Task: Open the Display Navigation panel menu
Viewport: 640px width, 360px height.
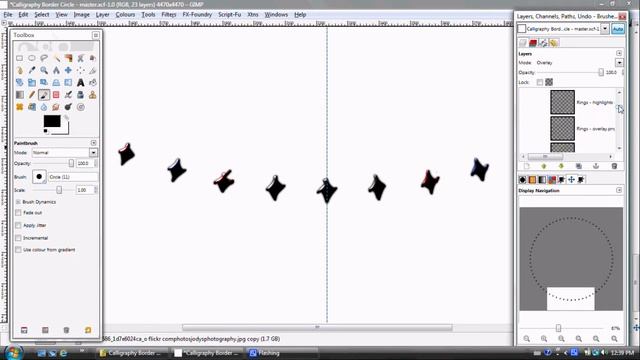Action: (x=619, y=191)
